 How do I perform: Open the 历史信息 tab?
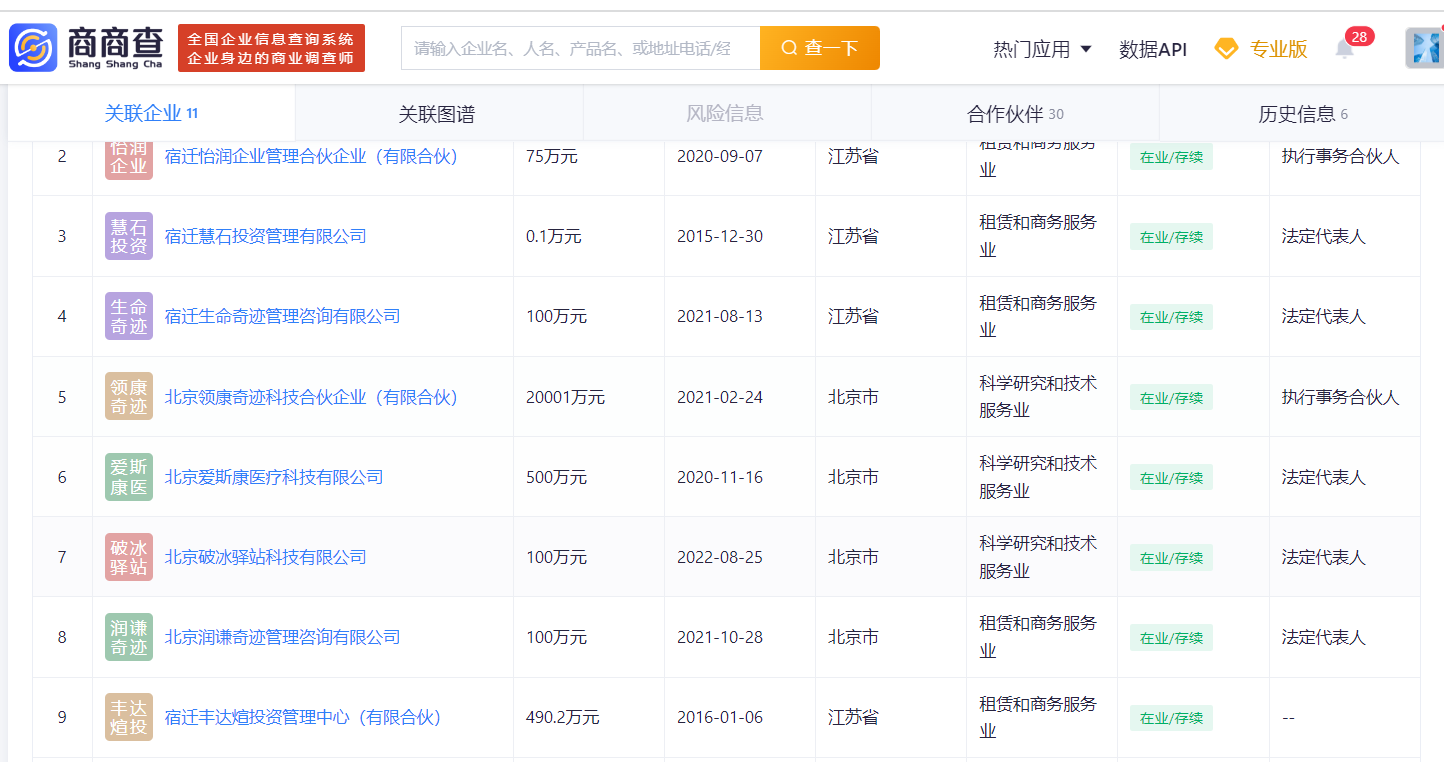(x=1302, y=114)
